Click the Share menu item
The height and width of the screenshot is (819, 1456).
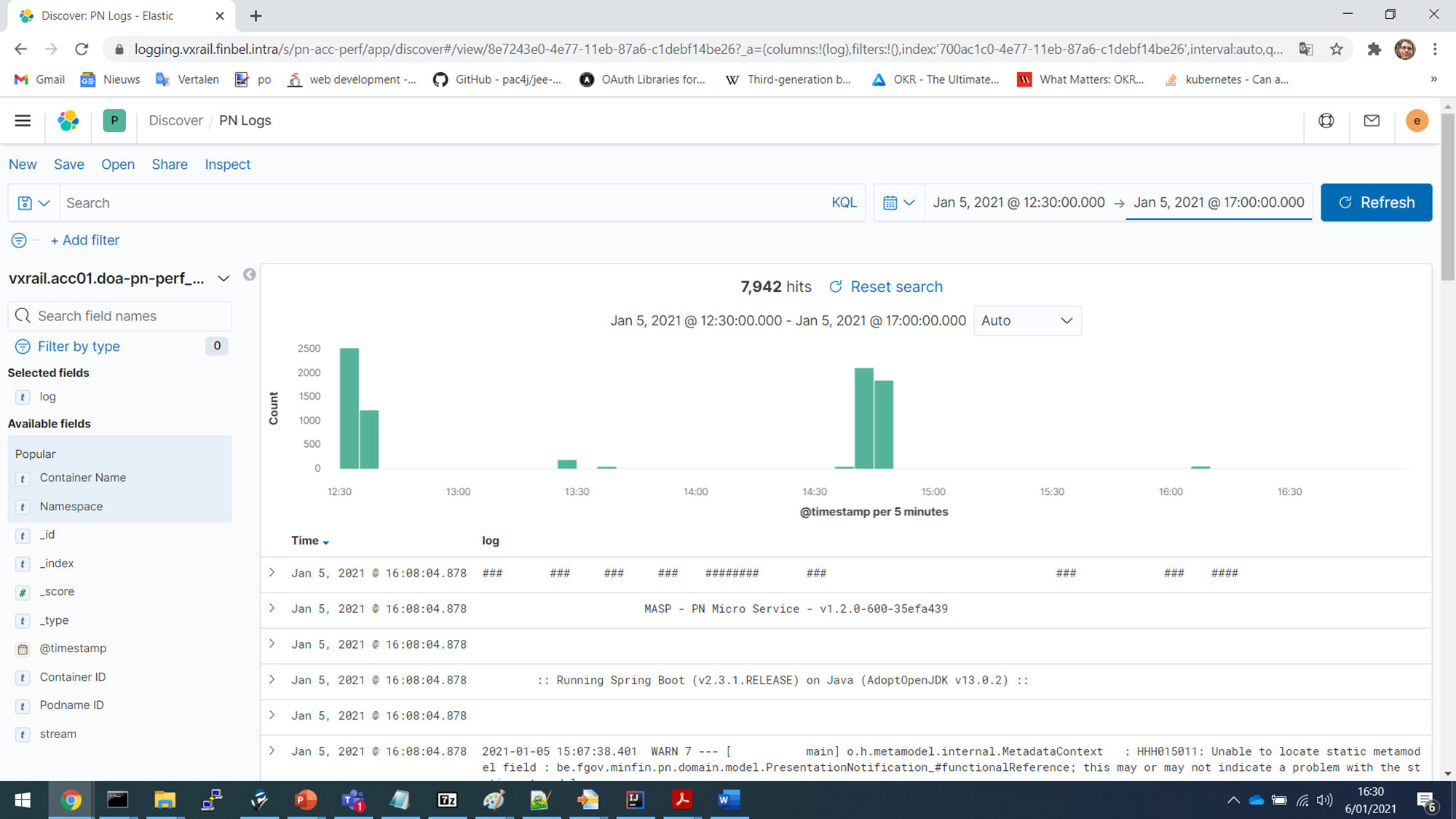[169, 165]
